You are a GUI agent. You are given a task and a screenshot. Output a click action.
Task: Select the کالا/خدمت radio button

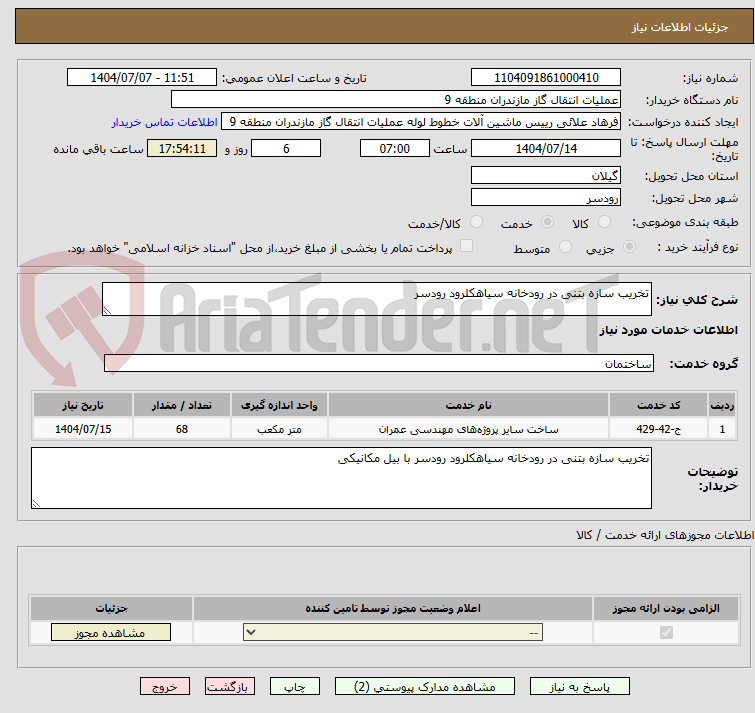pyautogui.click(x=476, y=222)
